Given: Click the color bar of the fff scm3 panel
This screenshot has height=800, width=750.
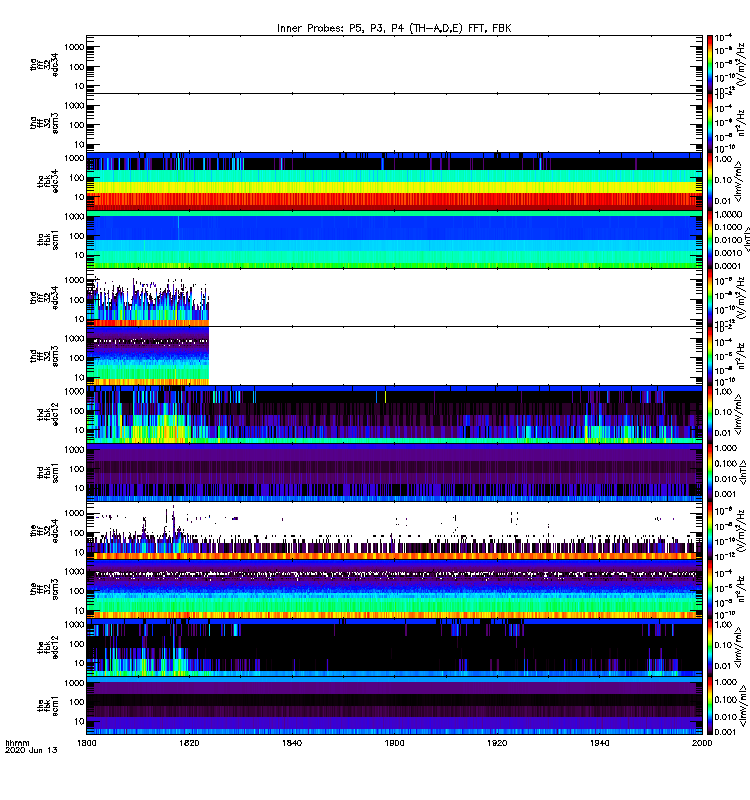Looking at the screenshot, I should [710, 588].
